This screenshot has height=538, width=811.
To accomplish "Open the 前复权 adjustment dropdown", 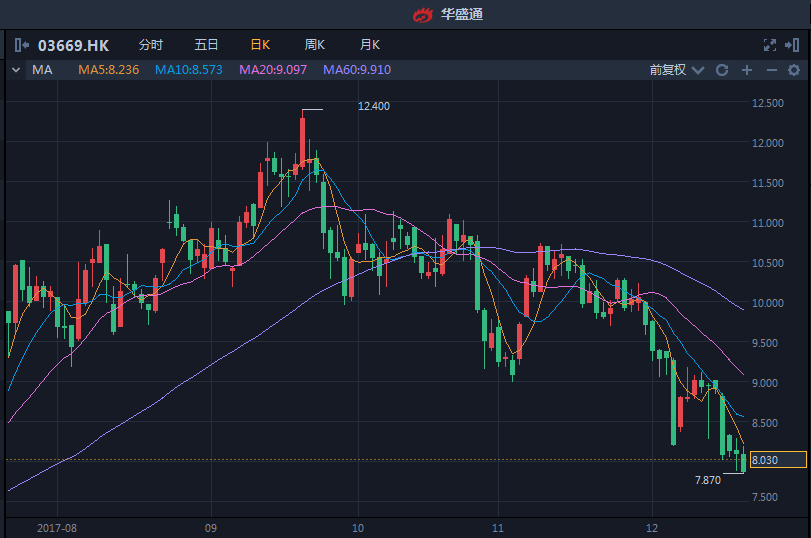I will 676,70.
